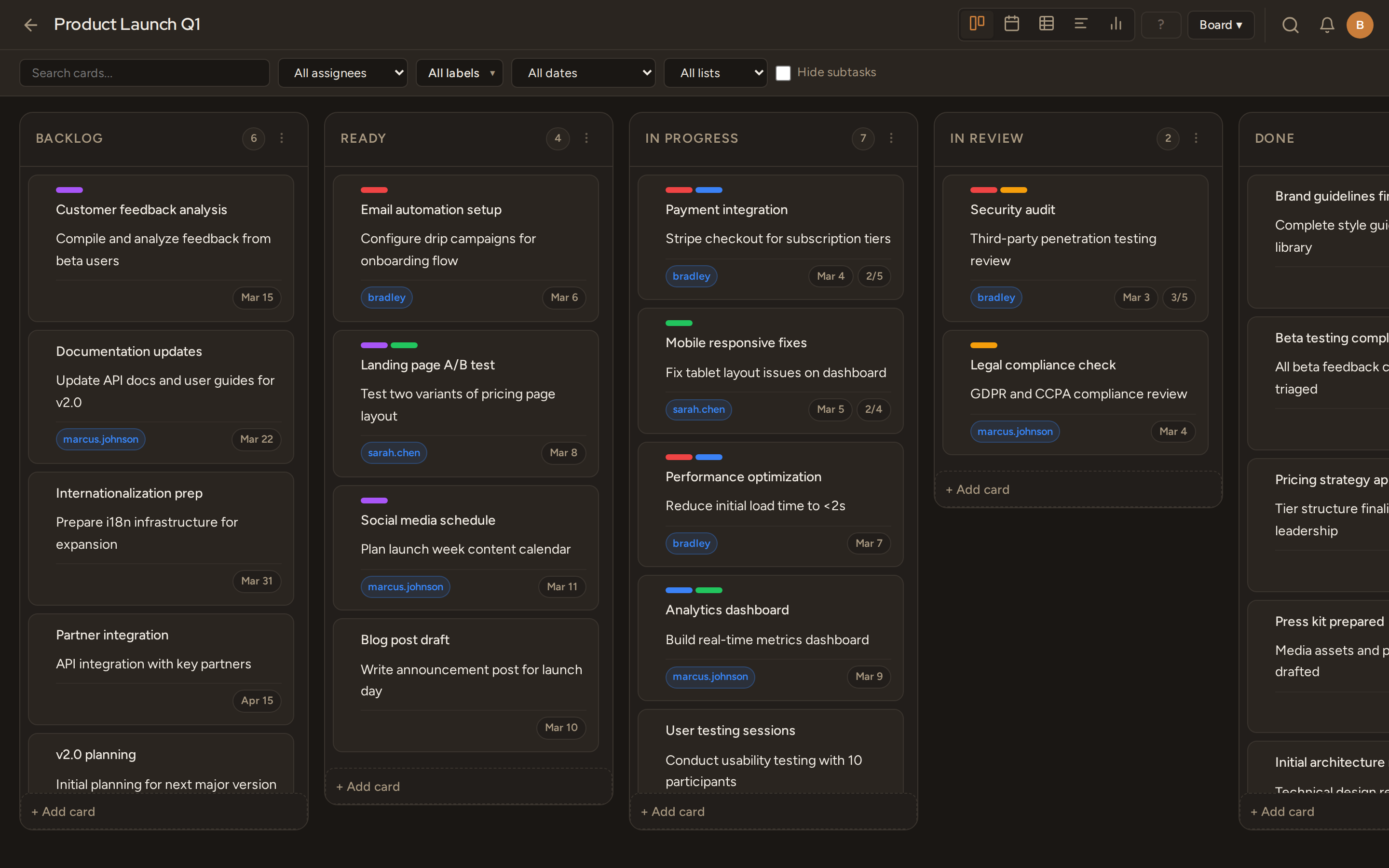Open the table view

[x=1046, y=24]
